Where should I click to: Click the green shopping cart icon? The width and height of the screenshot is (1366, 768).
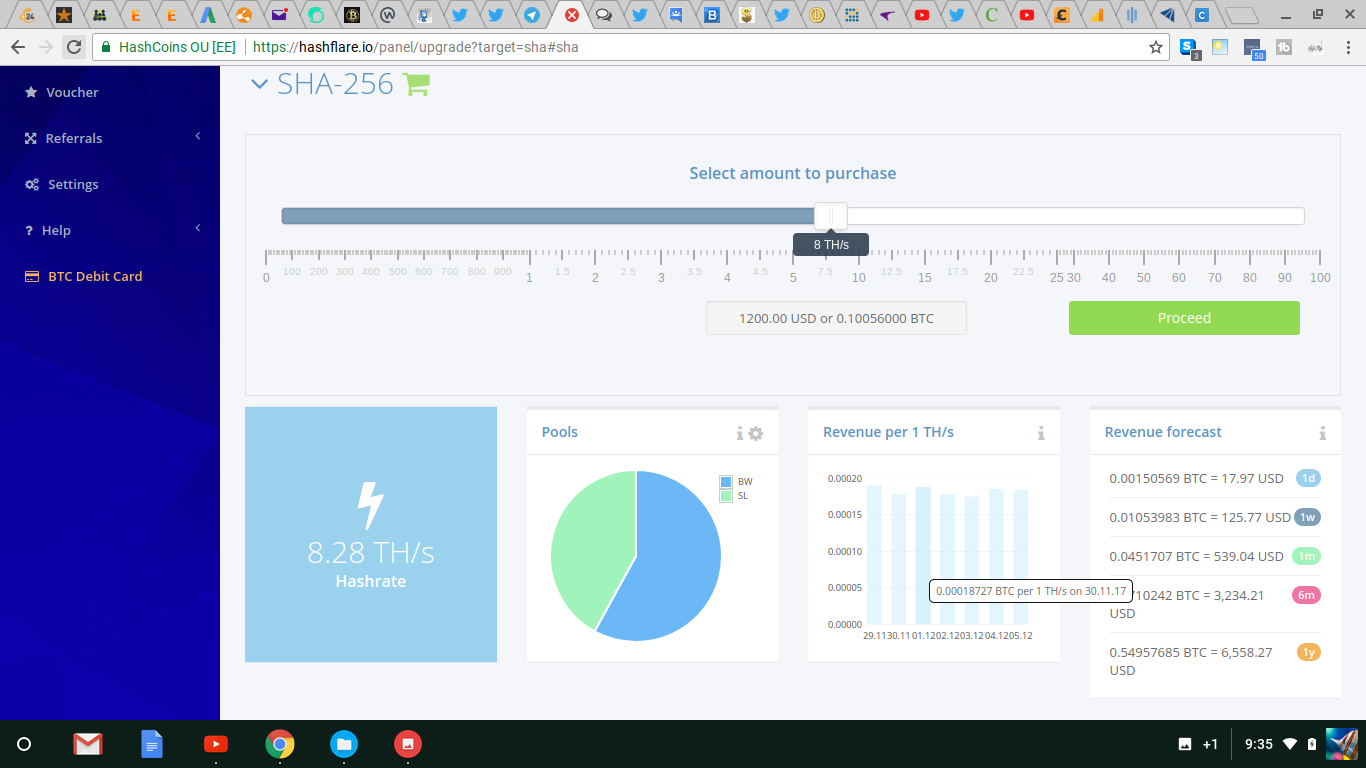(x=416, y=84)
